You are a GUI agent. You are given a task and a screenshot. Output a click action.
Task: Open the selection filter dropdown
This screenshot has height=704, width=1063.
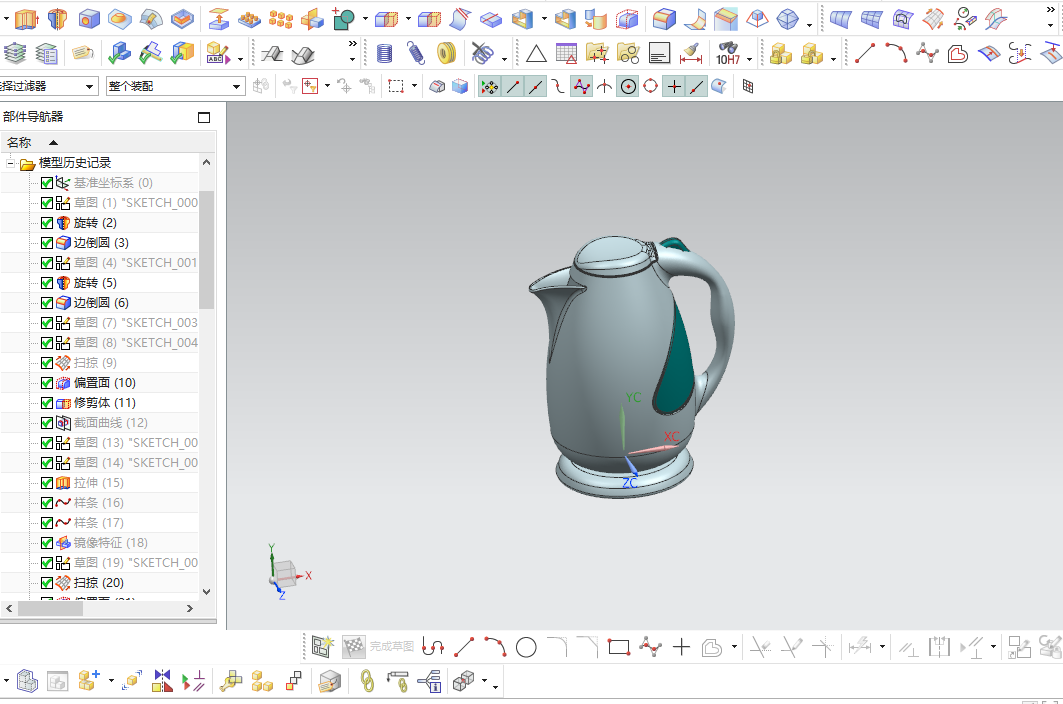[x=89, y=87]
